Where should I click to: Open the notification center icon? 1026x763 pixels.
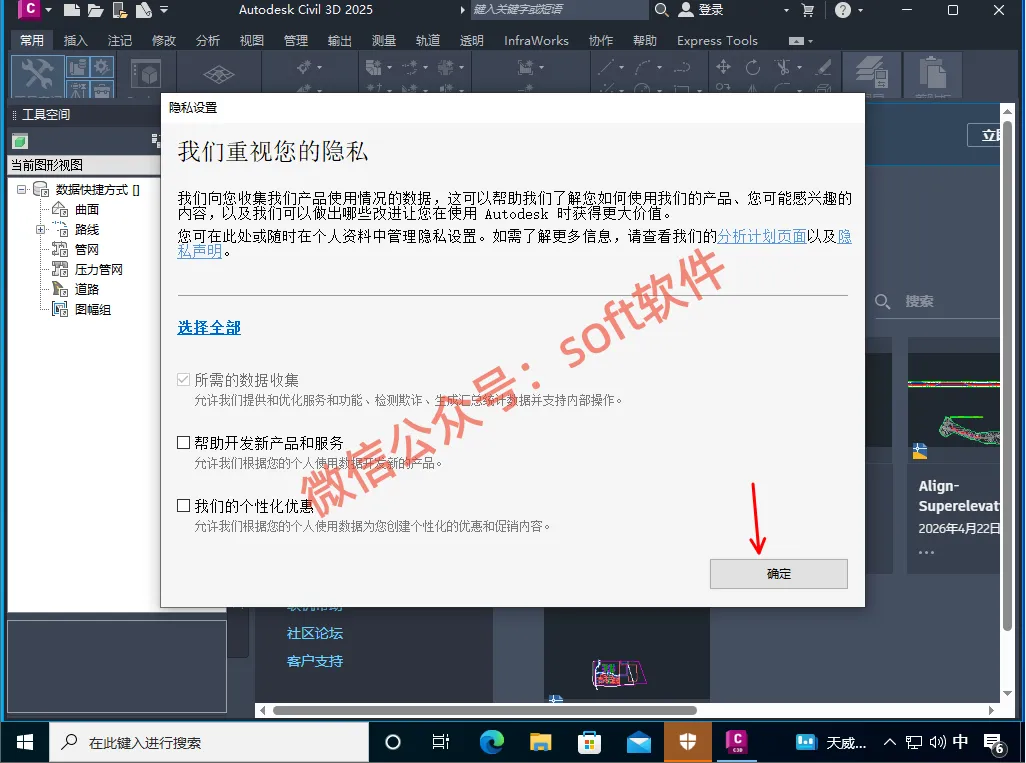point(993,743)
